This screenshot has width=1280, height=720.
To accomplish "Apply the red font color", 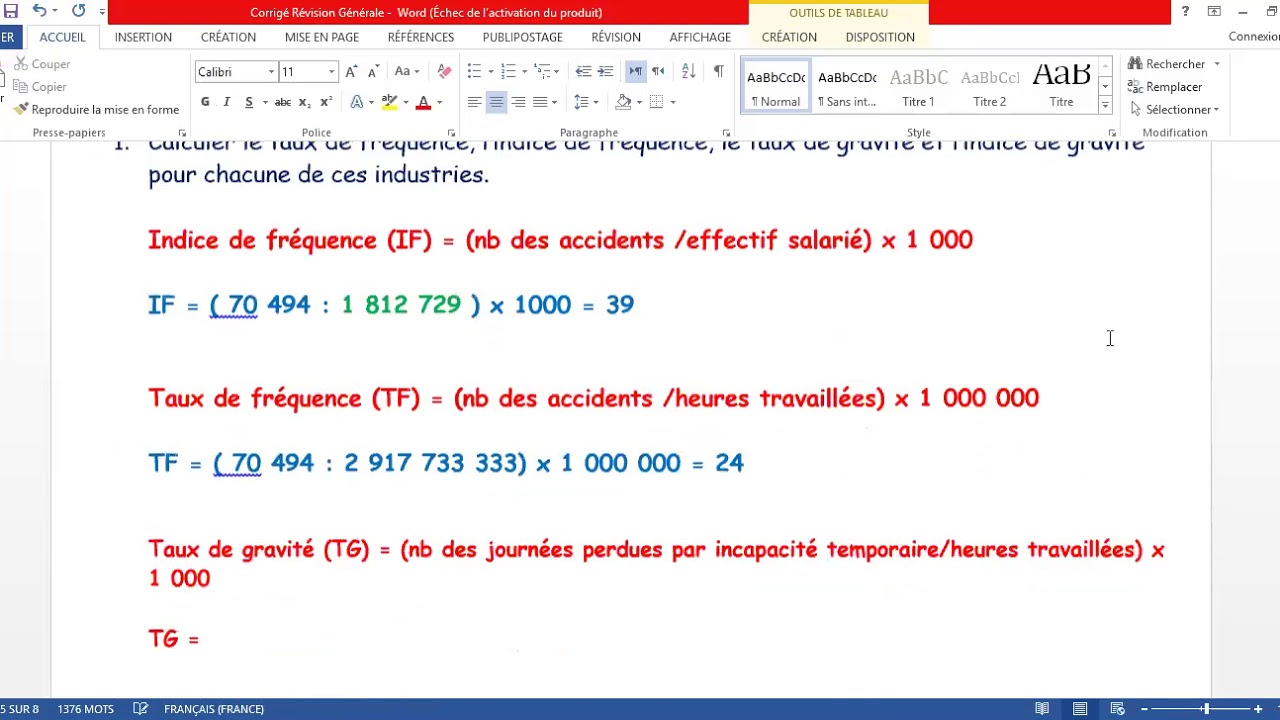I will 423,102.
